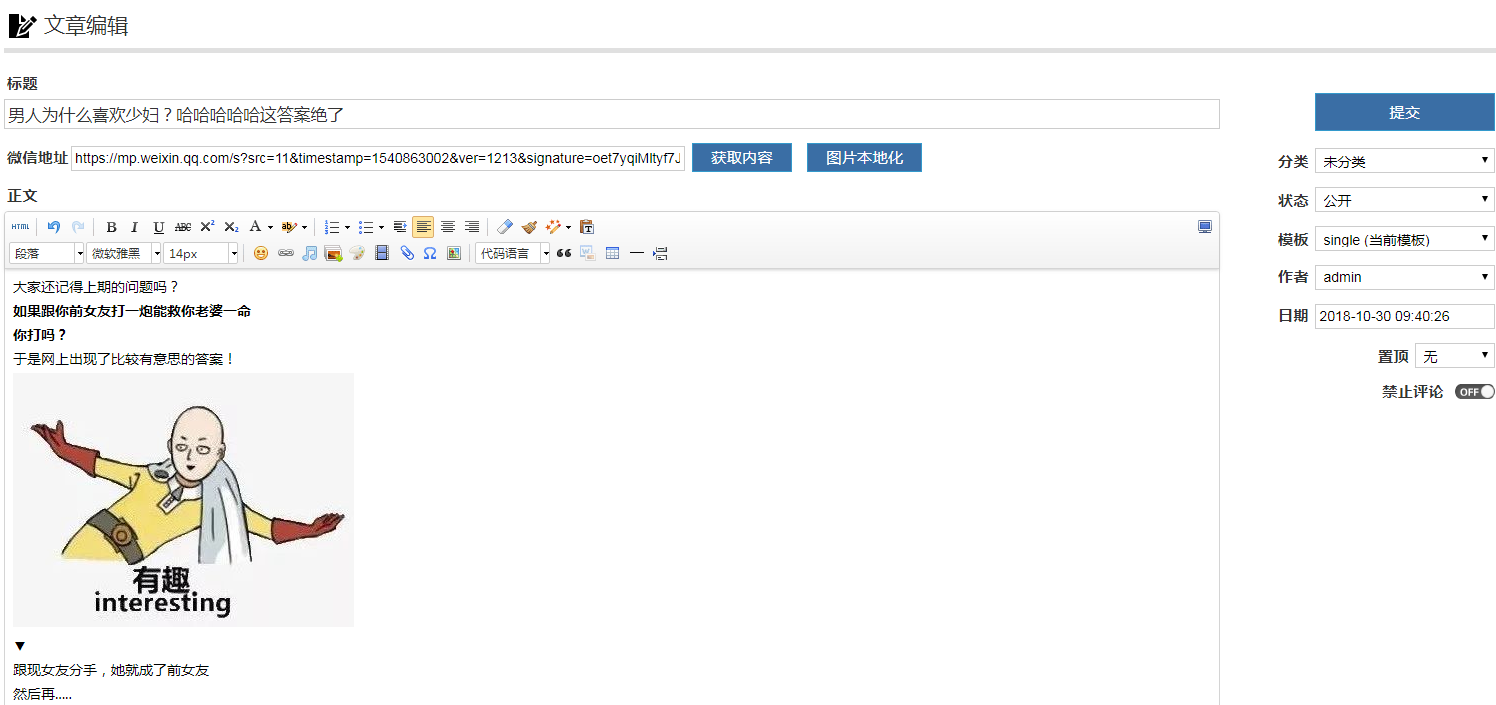Open the 作者 dropdown showing admin
Viewport: 1496px width, 705px height.
pyautogui.click(x=1405, y=277)
